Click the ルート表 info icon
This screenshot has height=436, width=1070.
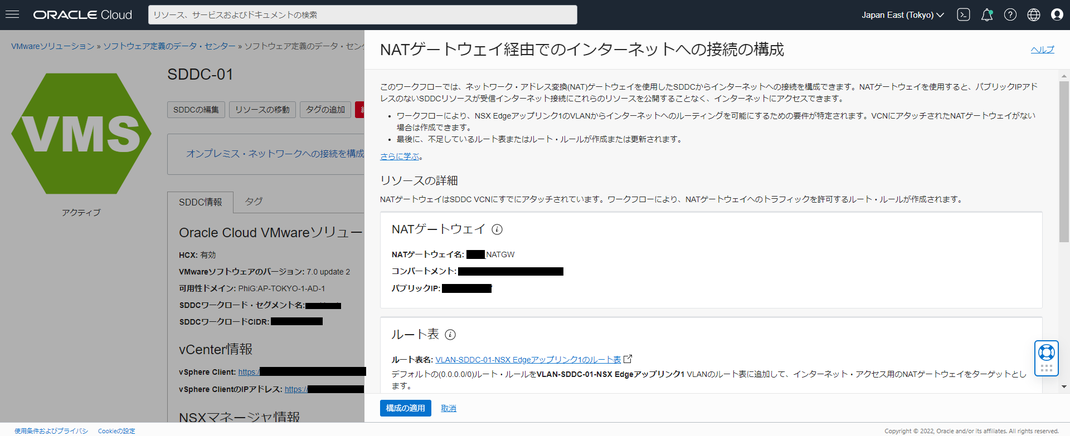pos(450,335)
